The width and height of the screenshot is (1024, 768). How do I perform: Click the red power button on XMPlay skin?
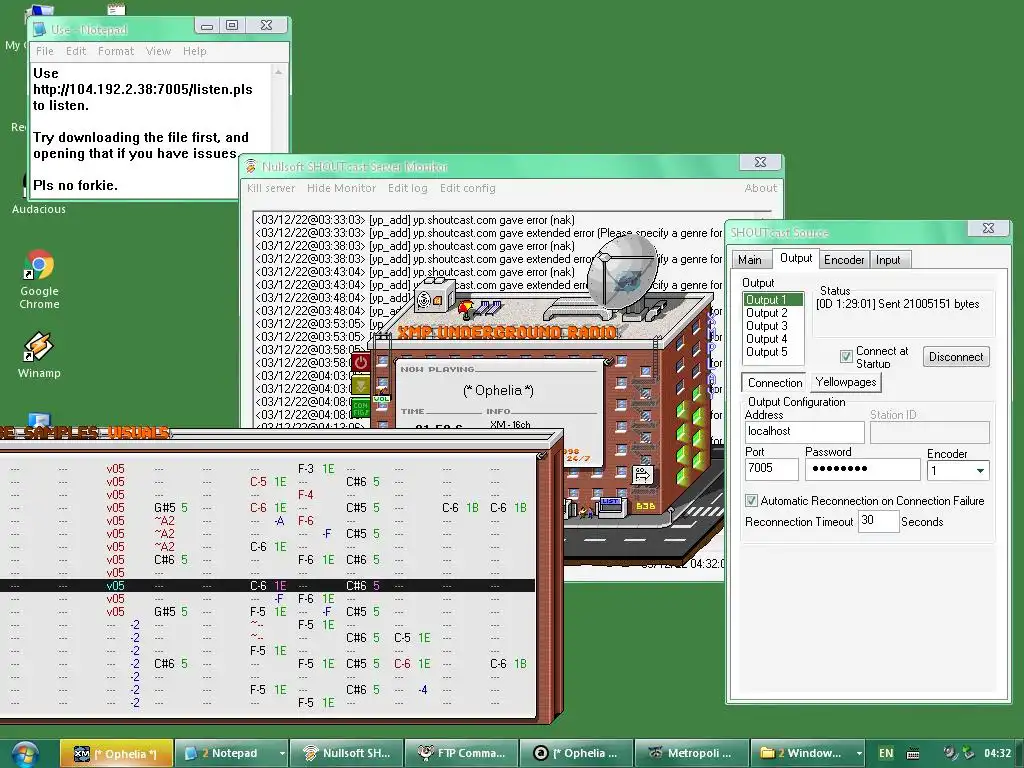click(x=361, y=362)
